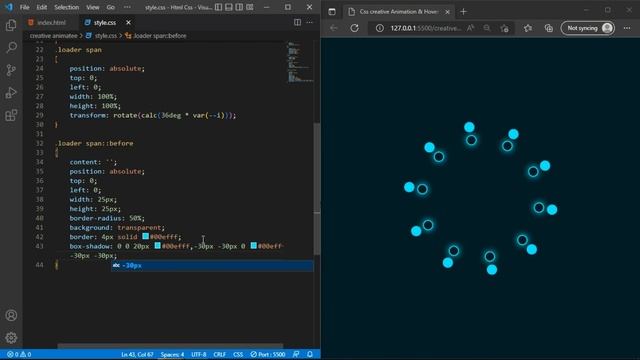Screen dimensions: 640x360
Task: Stop Live Server on Port : 5500
Action: pos(268,354)
